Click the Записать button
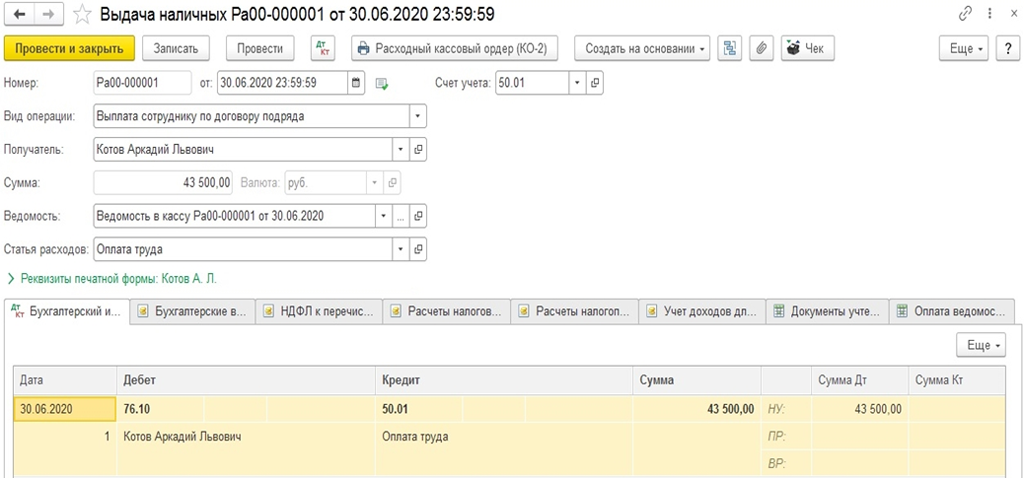Image resolution: width=1024 pixels, height=478 pixels. pos(175,48)
